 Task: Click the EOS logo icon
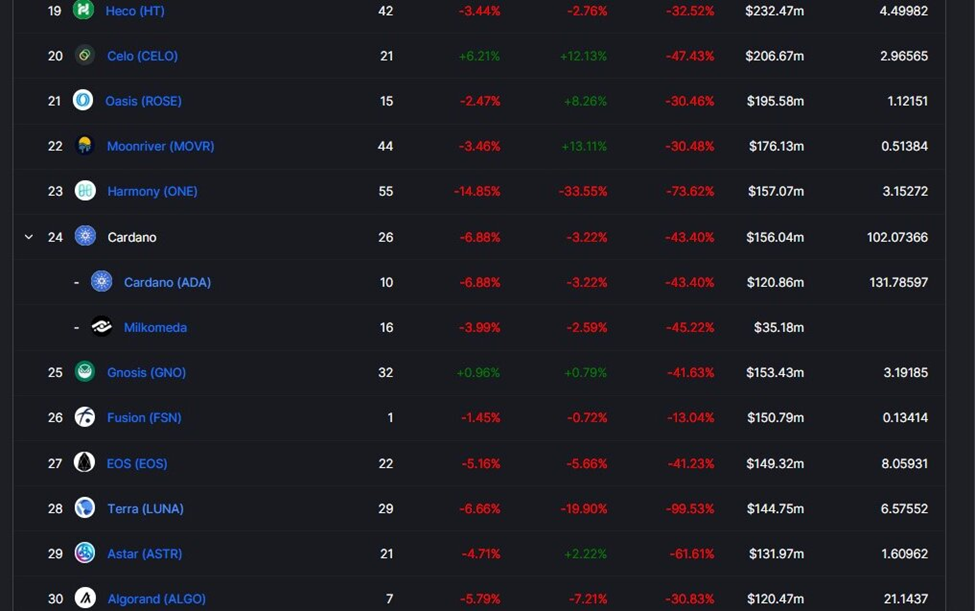coord(85,462)
